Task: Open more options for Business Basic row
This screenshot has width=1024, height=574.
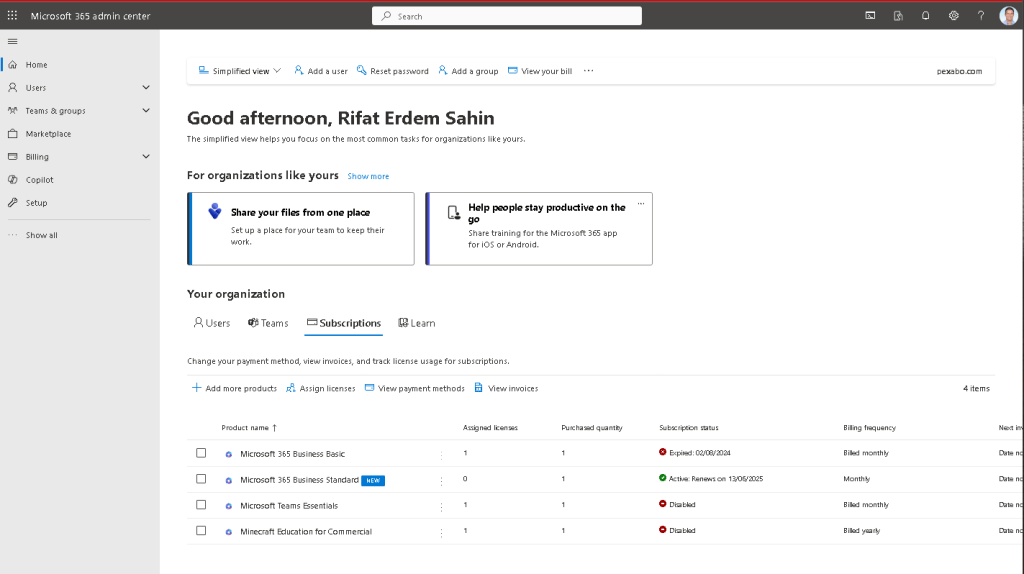Action: (x=441, y=455)
